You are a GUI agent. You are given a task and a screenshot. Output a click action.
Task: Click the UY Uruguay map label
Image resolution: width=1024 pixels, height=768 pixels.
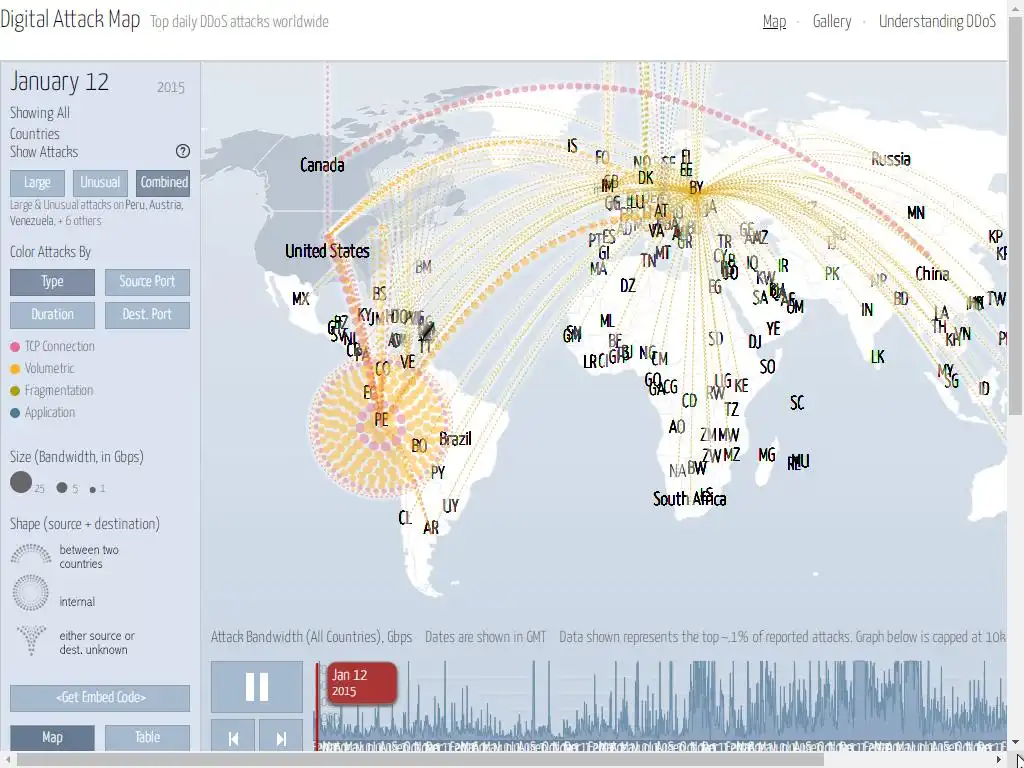(x=451, y=506)
